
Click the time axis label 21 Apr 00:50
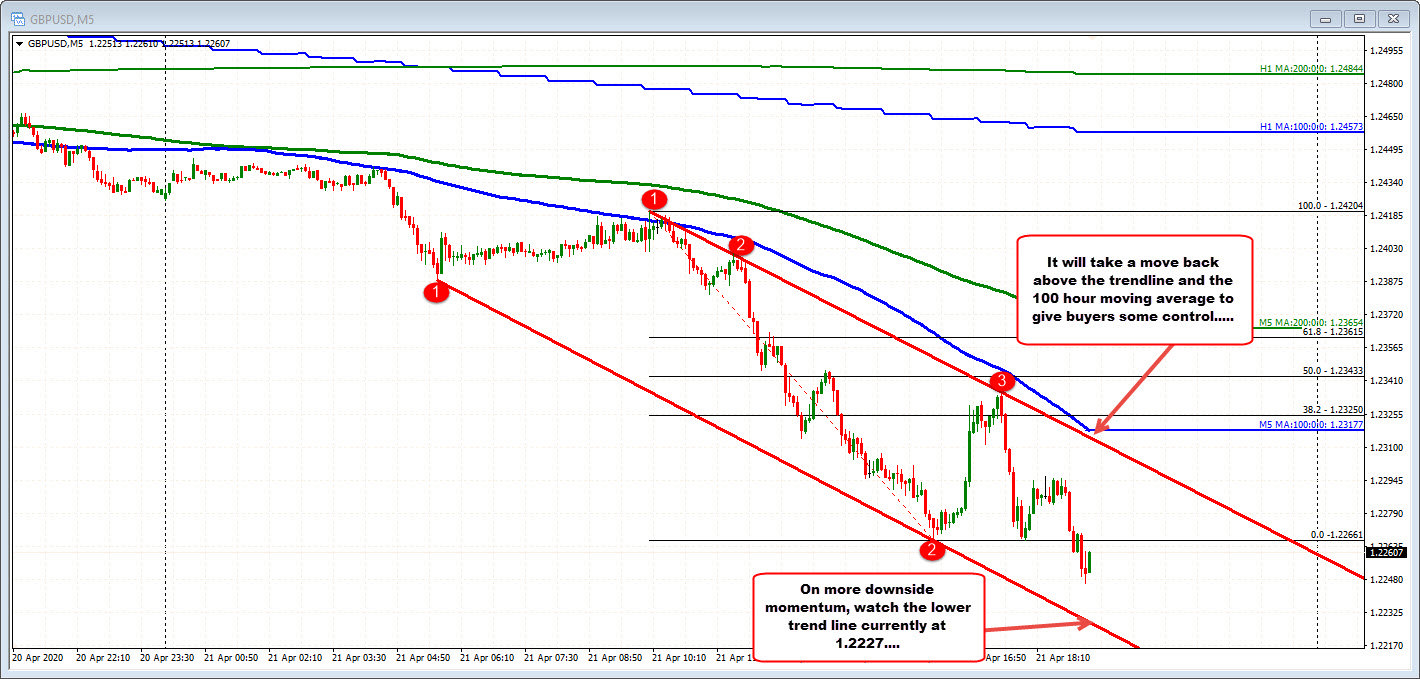click(230, 659)
